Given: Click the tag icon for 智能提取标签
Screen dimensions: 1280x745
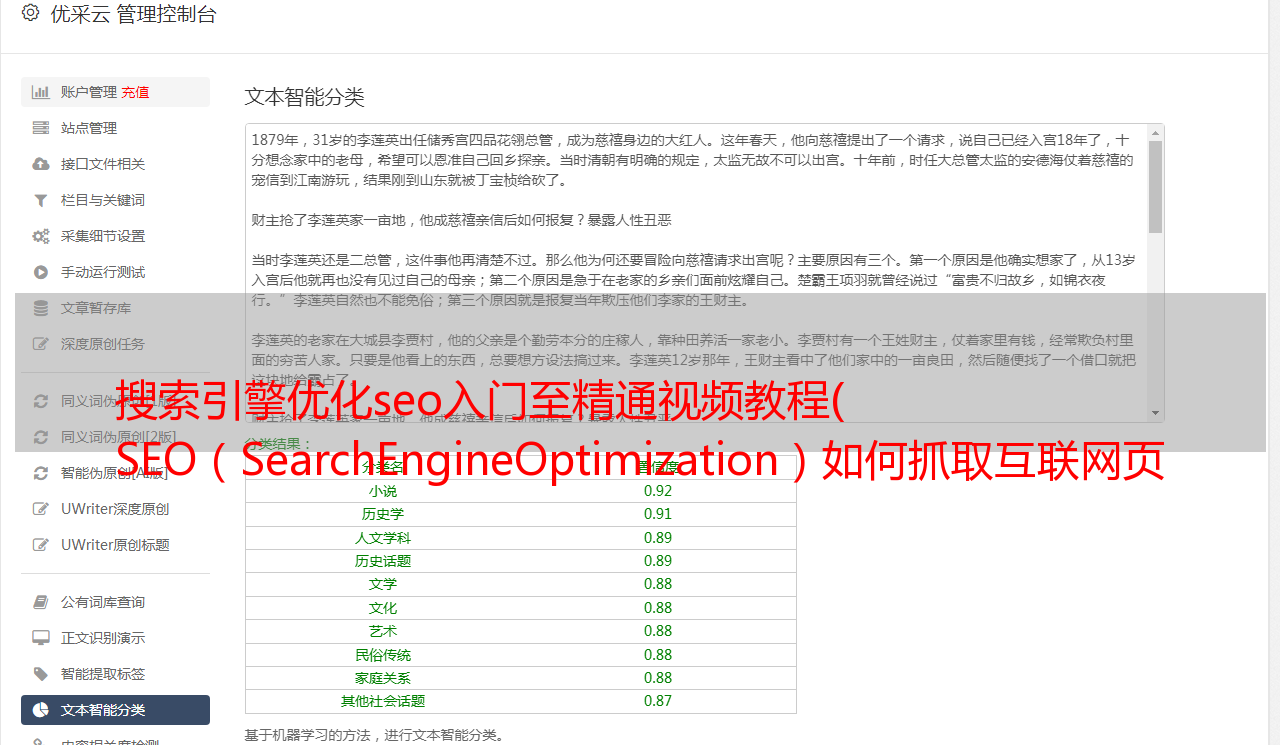Looking at the screenshot, I should tap(40, 674).
